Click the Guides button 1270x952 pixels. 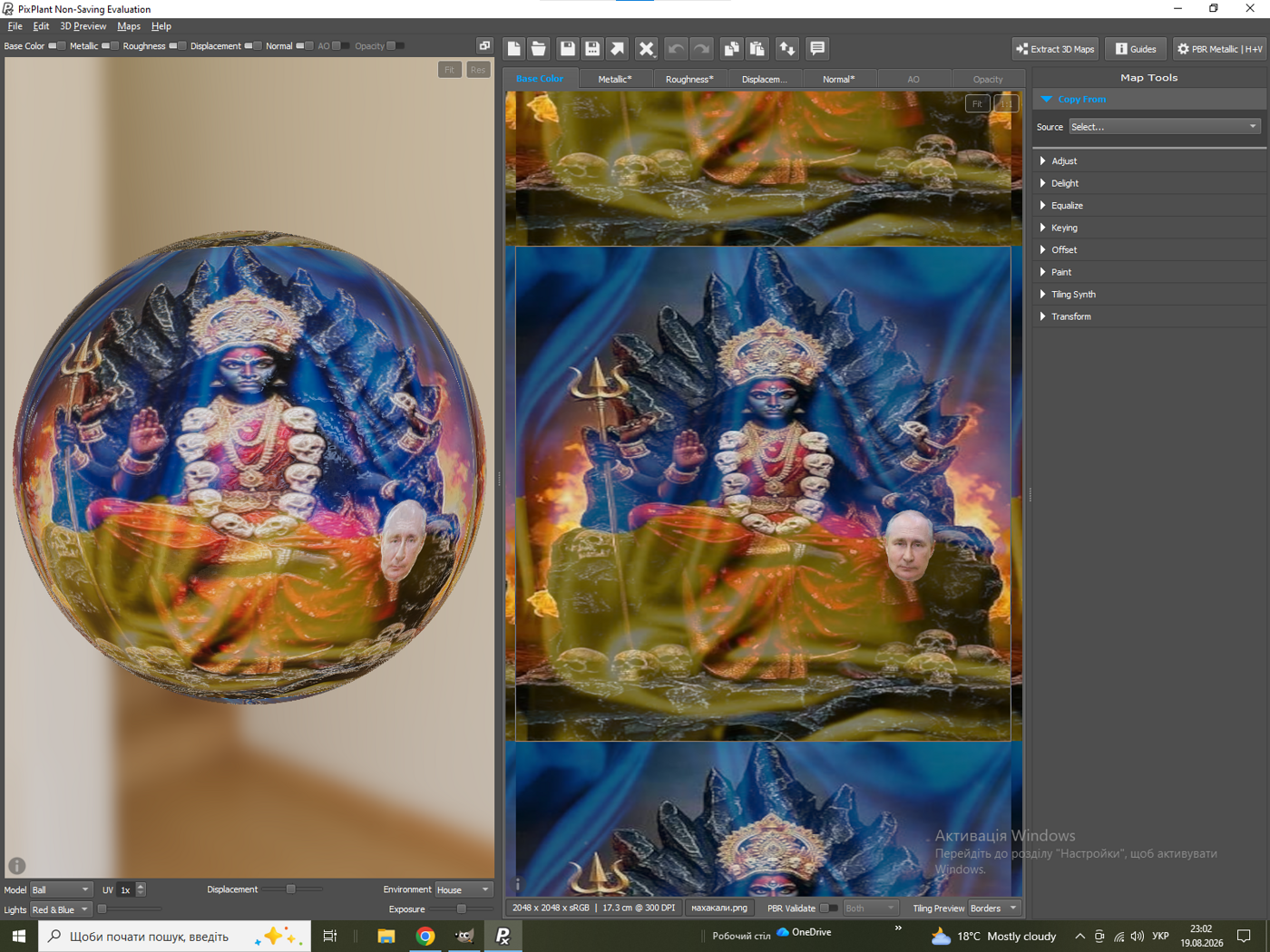[x=1136, y=49]
